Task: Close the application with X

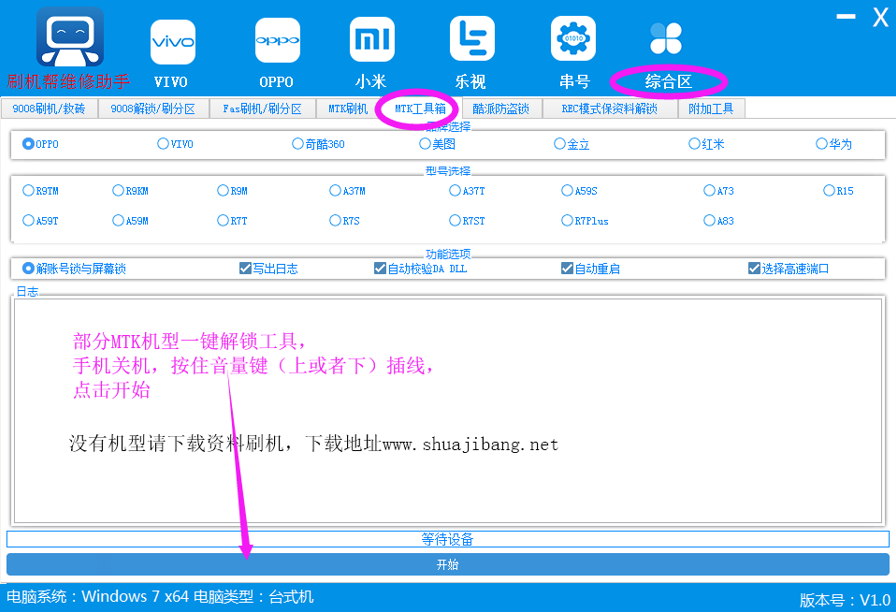Action: [881, 17]
